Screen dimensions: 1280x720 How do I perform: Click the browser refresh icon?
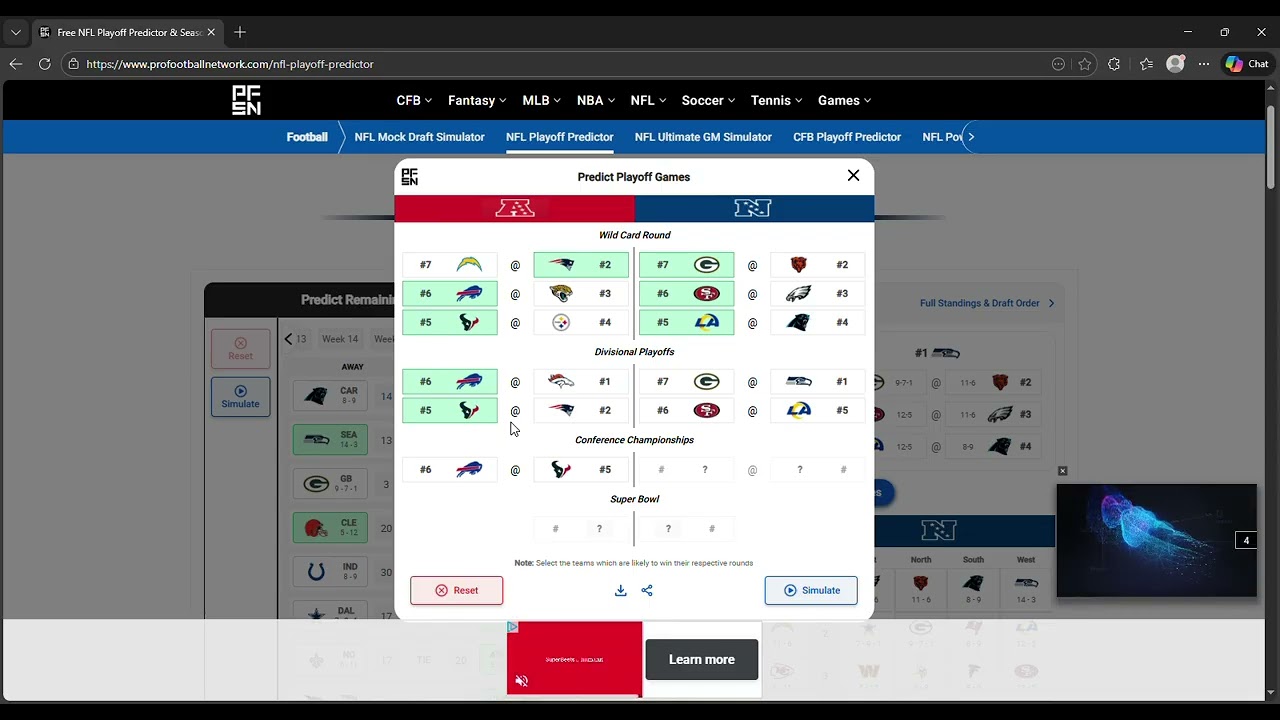[44, 64]
